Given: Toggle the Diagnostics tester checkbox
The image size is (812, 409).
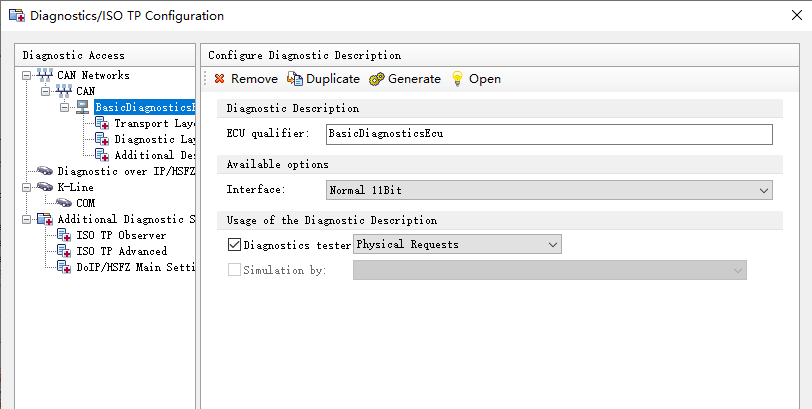Looking at the screenshot, I should pos(234,244).
